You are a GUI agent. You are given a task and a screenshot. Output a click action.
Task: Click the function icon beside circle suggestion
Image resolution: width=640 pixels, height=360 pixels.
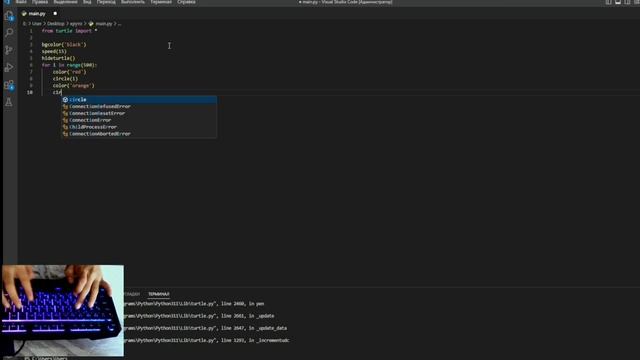pyautogui.click(x=65, y=100)
